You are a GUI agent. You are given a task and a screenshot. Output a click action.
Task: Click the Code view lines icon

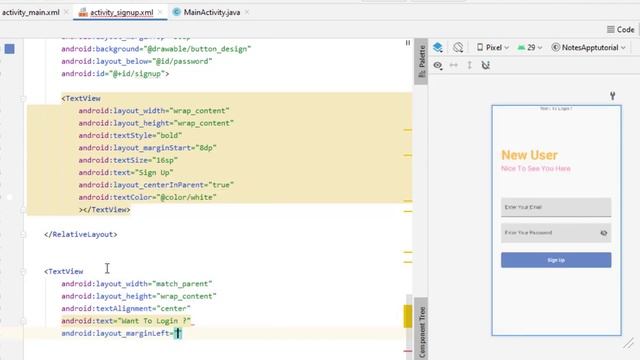pos(611,29)
